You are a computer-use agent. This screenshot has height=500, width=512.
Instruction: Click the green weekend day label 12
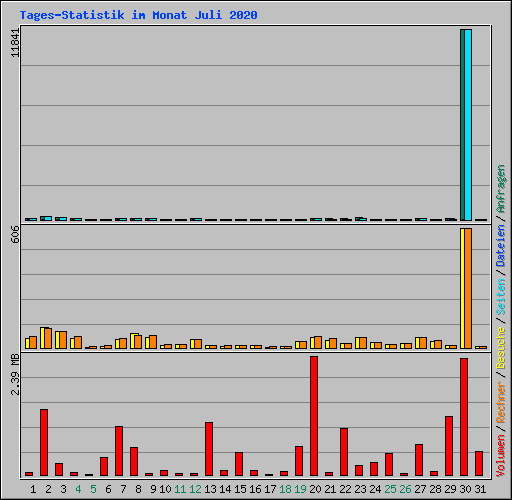click(x=195, y=489)
